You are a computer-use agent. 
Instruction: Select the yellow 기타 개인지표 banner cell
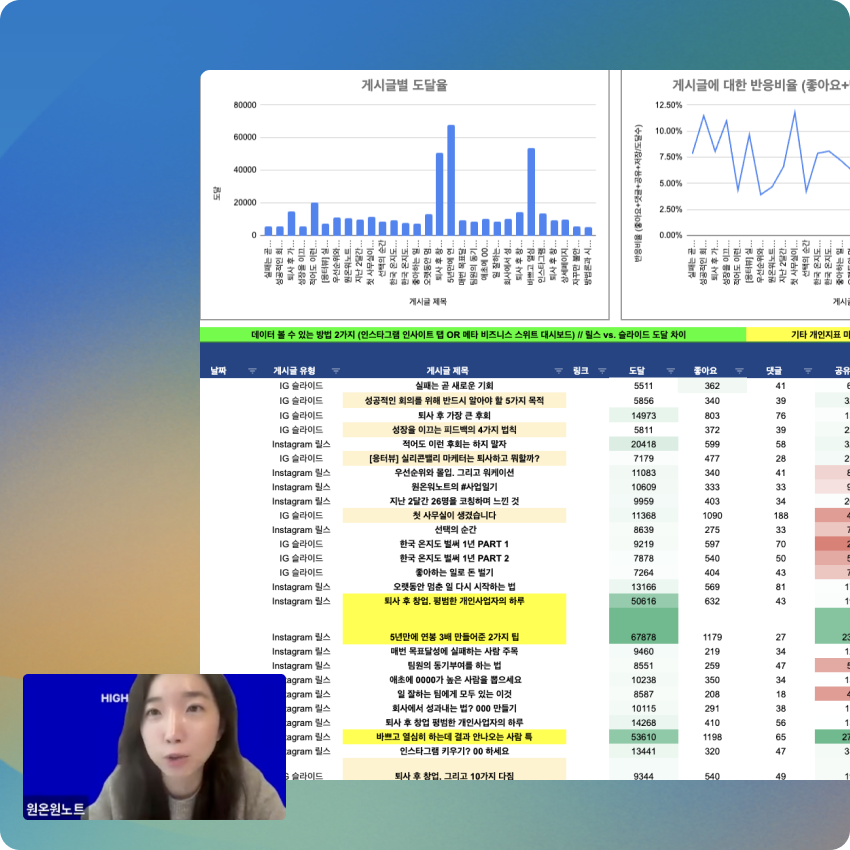click(798, 334)
